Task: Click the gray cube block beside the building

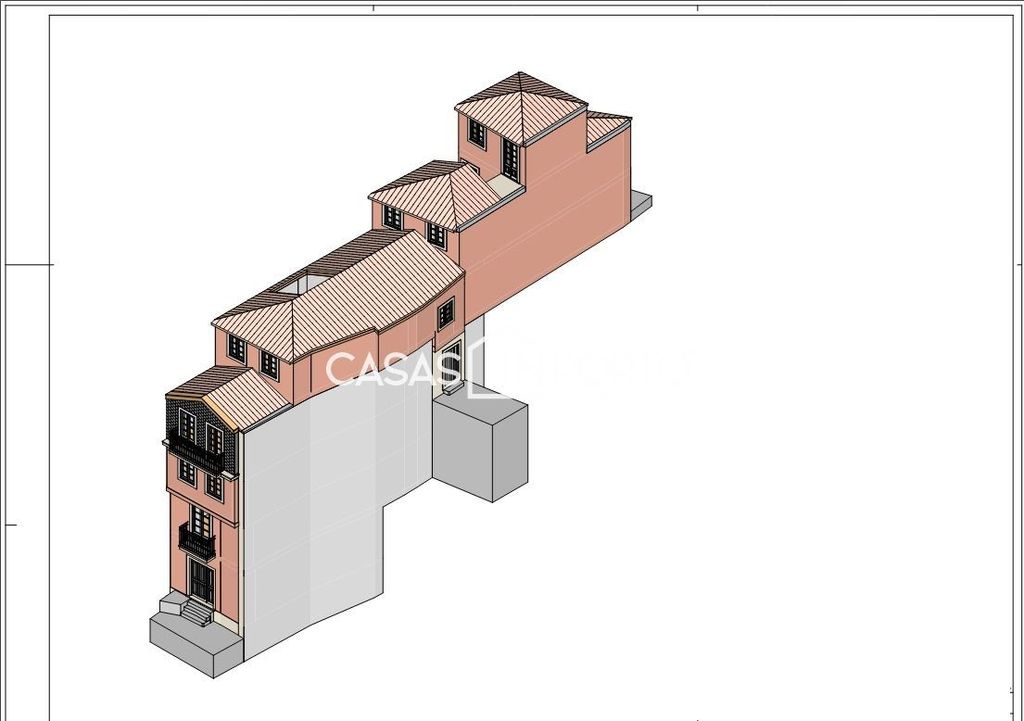Action: point(480,444)
